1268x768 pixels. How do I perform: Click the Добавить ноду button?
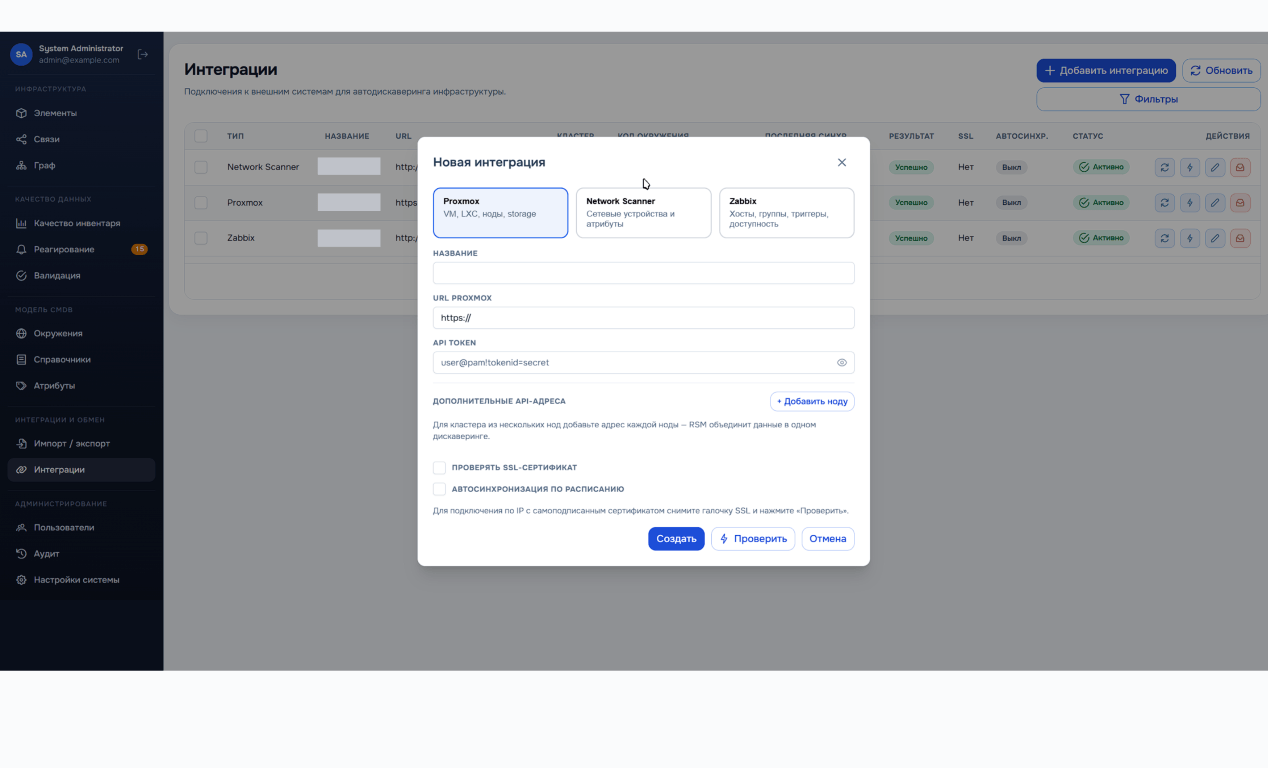click(812, 401)
